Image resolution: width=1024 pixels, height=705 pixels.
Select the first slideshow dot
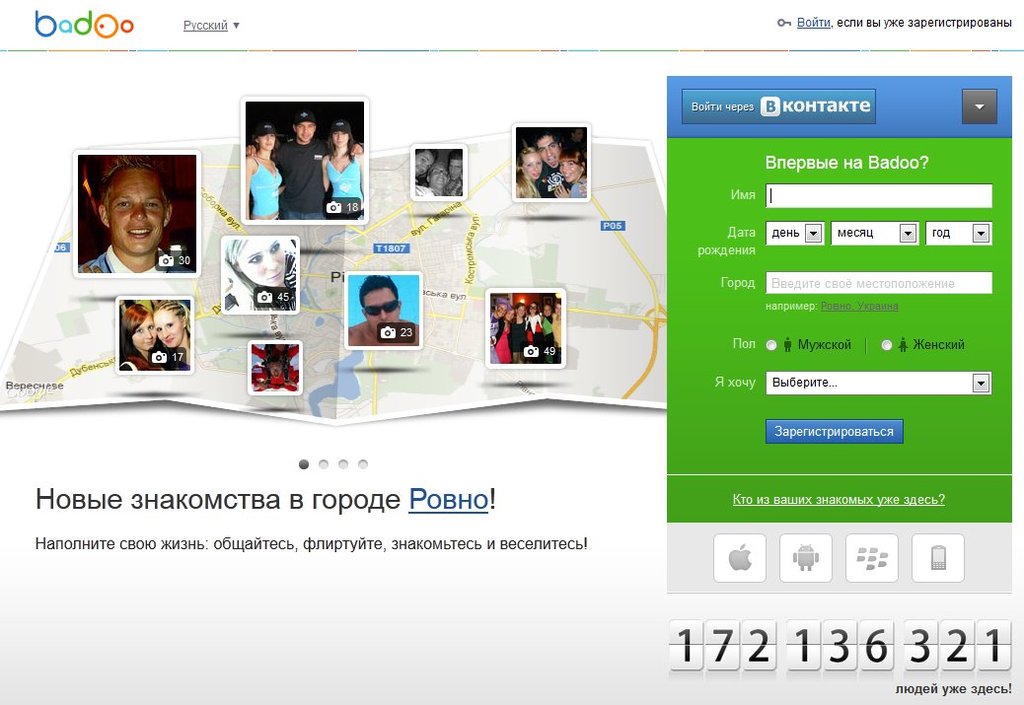click(304, 464)
